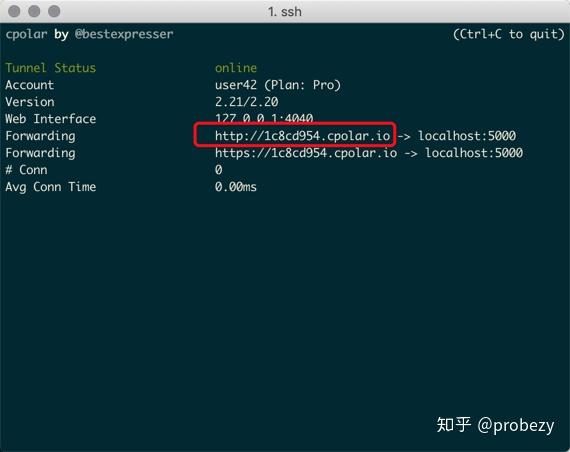Click the 0.00ms average time value
This screenshot has width=570, height=452.
click(x=236, y=187)
